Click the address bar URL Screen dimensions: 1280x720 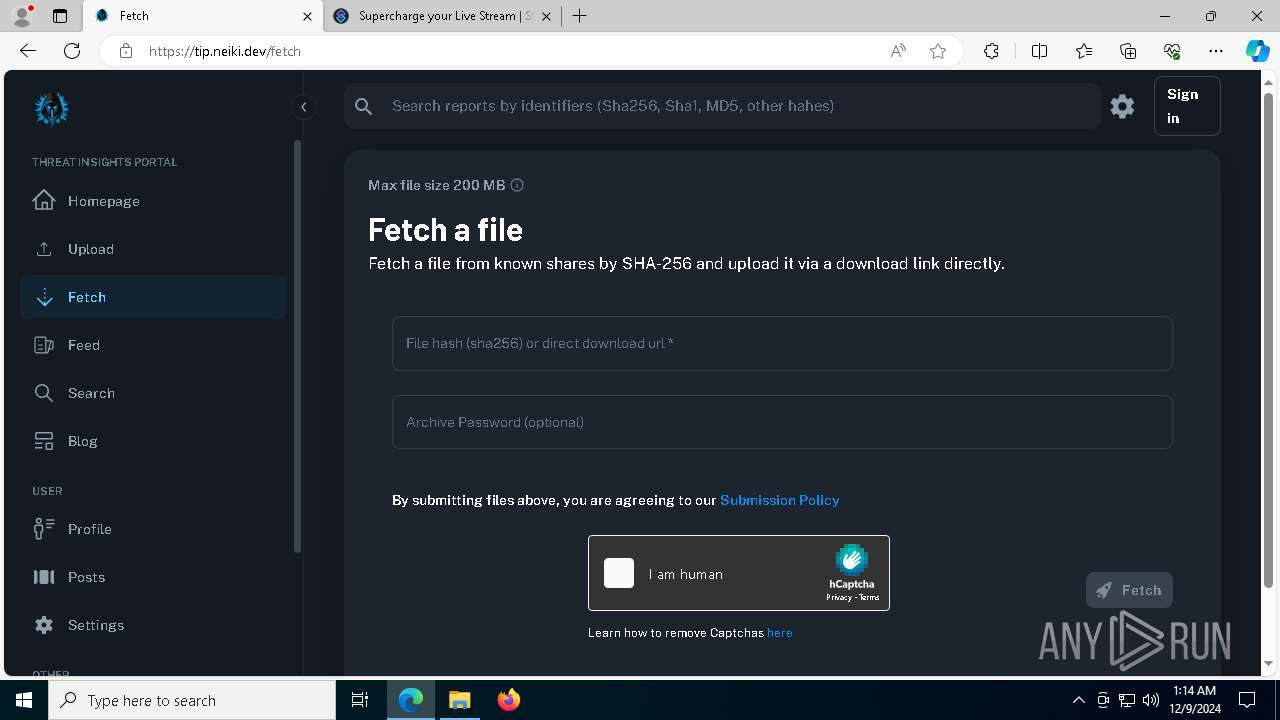point(225,51)
